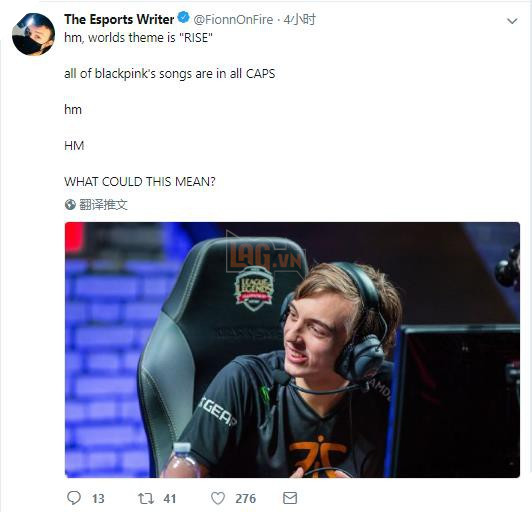532x512 pixels.
Task: Share the tweet via the envelope icon
Action: pyautogui.click(x=290, y=498)
